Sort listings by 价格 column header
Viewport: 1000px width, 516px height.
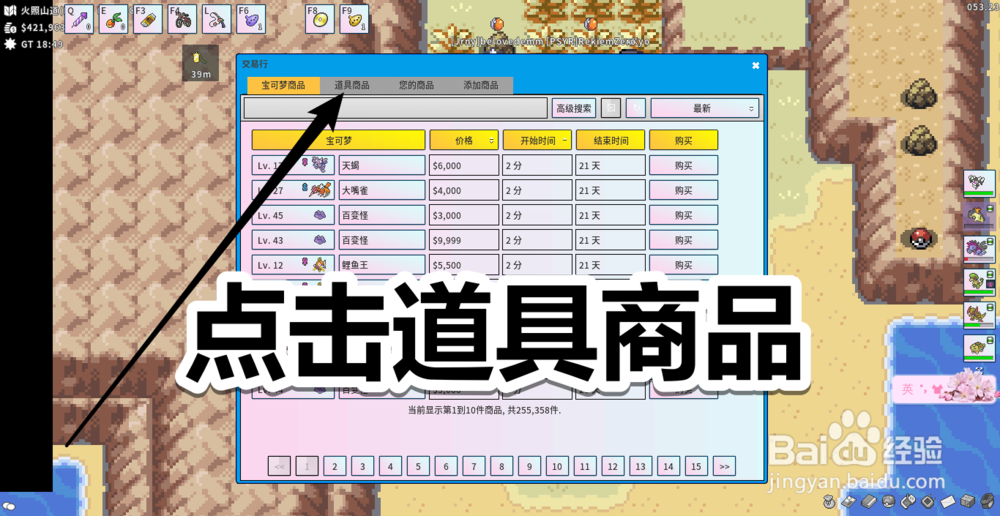tap(464, 140)
